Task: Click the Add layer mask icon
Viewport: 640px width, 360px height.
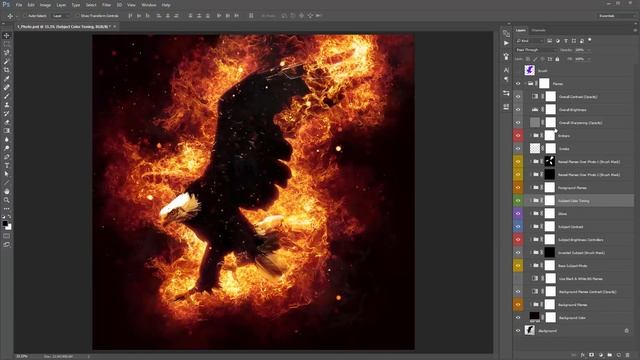Action: pos(591,355)
